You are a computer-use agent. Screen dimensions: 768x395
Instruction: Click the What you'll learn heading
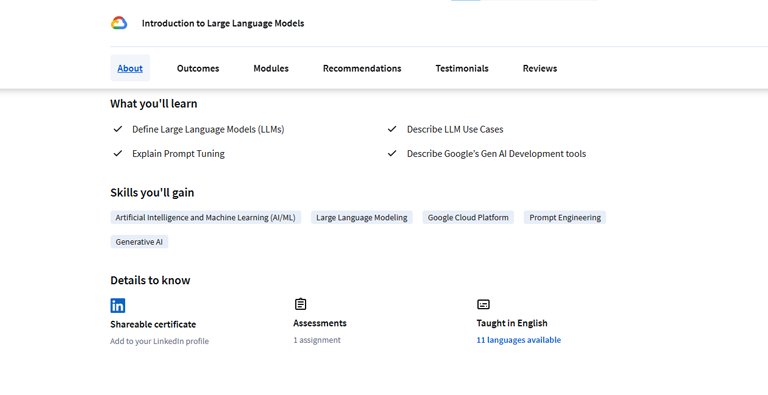point(154,103)
